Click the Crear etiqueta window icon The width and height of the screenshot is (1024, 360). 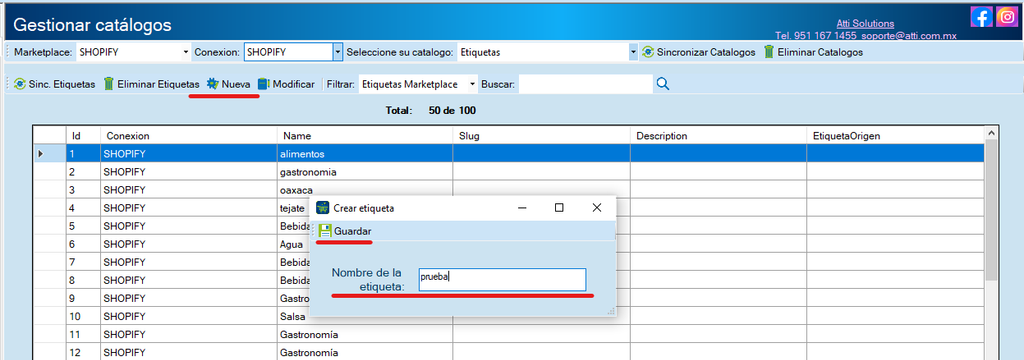[x=323, y=208]
